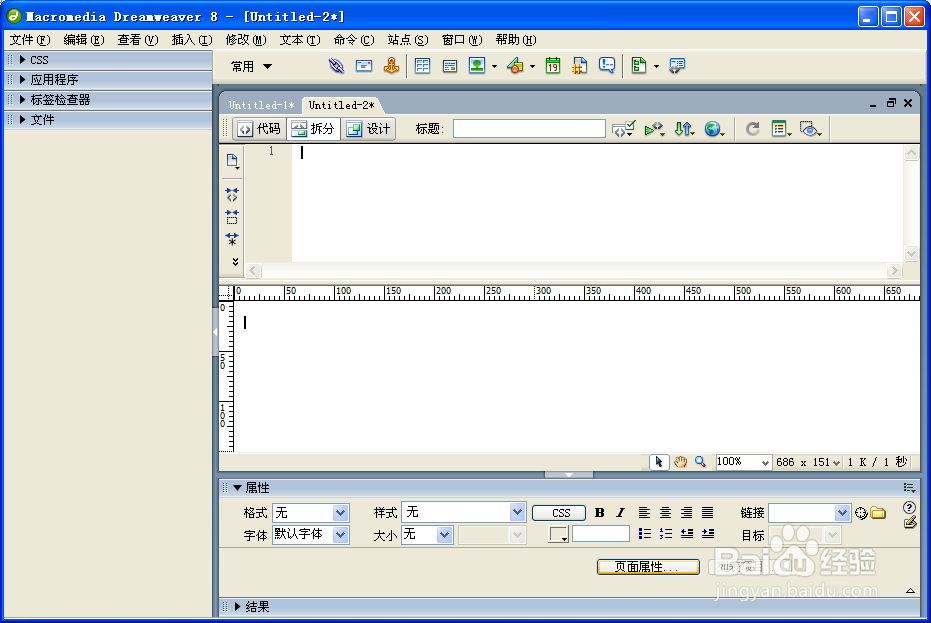The height and width of the screenshot is (623, 931).
Task: Click point-to-file target icon
Action: (861, 513)
